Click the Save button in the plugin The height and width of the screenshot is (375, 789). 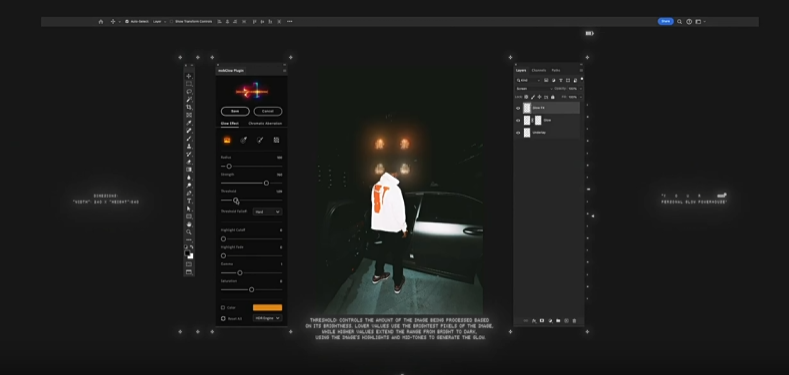pyautogui.click(x=235, y=111)
